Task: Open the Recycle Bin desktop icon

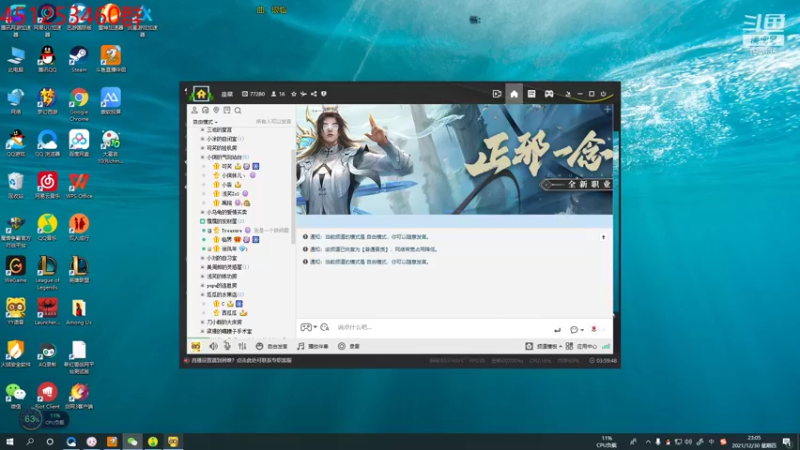Action: [16, 186]
